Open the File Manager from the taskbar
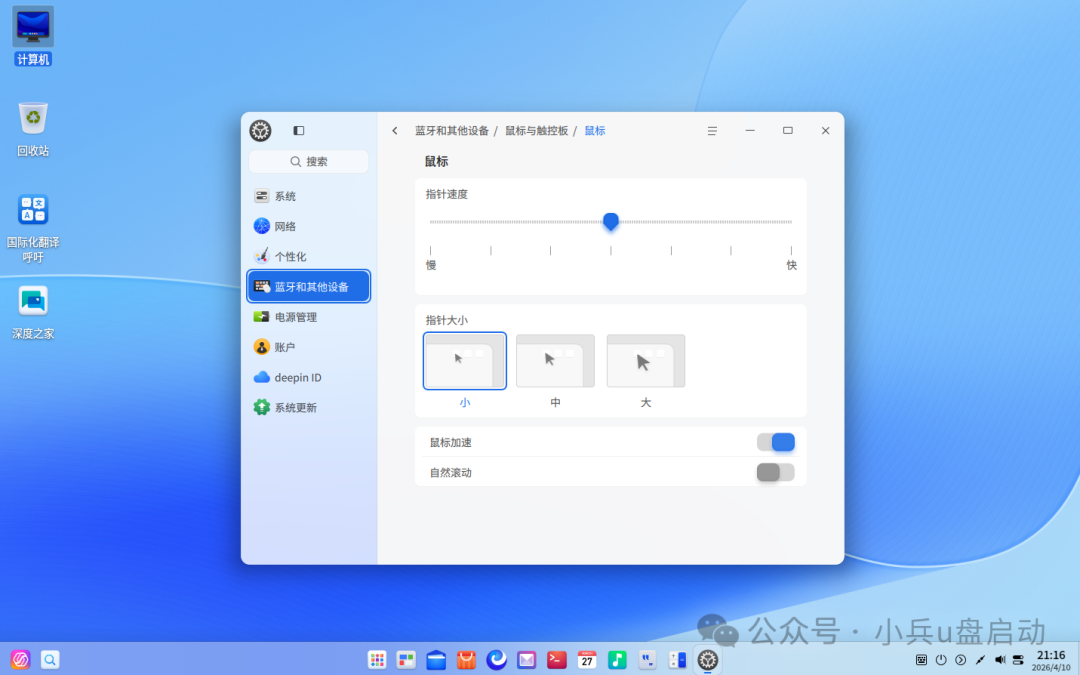This screenshot has width=1080, height=675. click(436, 660)
